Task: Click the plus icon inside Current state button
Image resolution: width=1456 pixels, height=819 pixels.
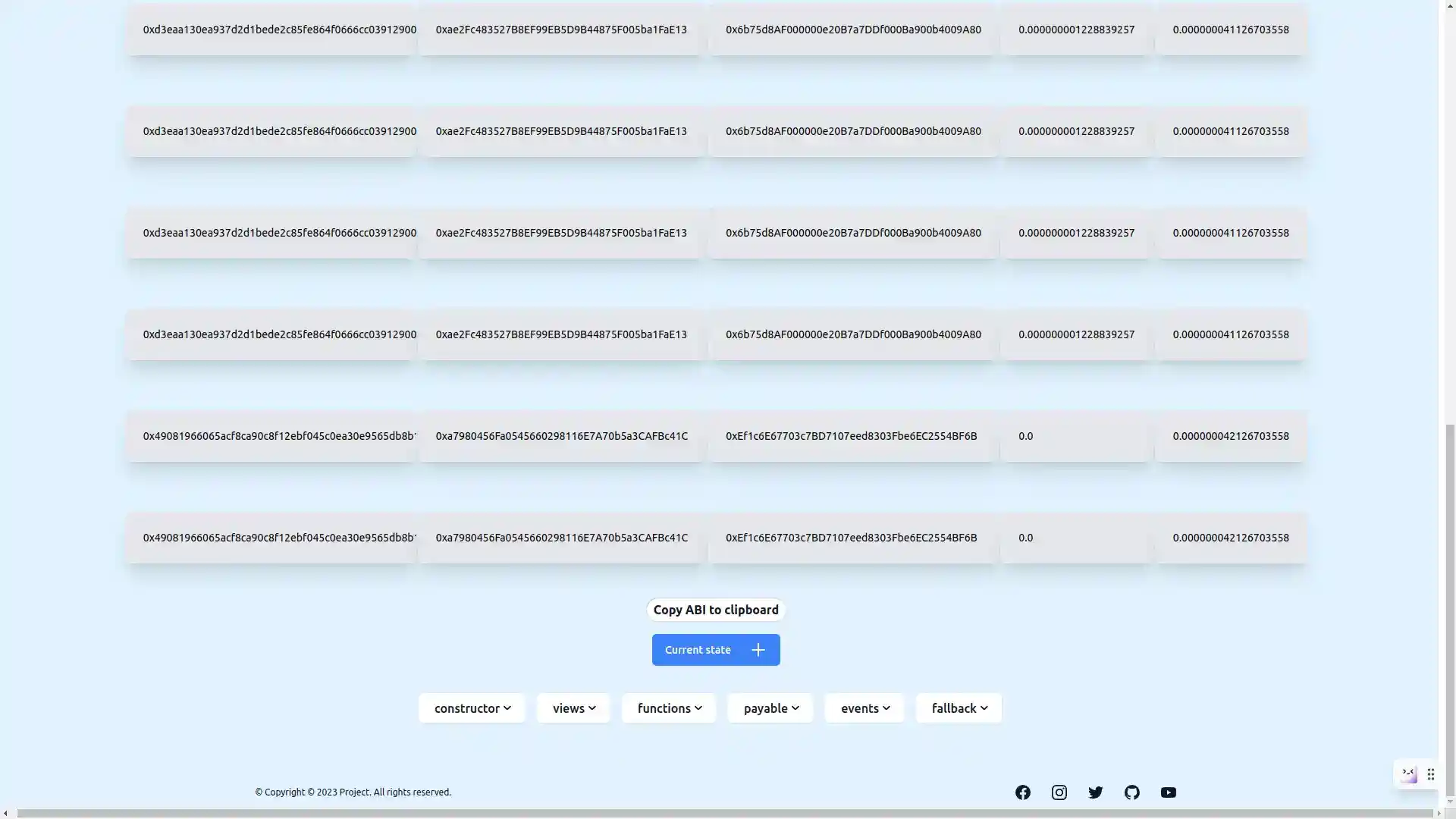Action: pos(758,649)
